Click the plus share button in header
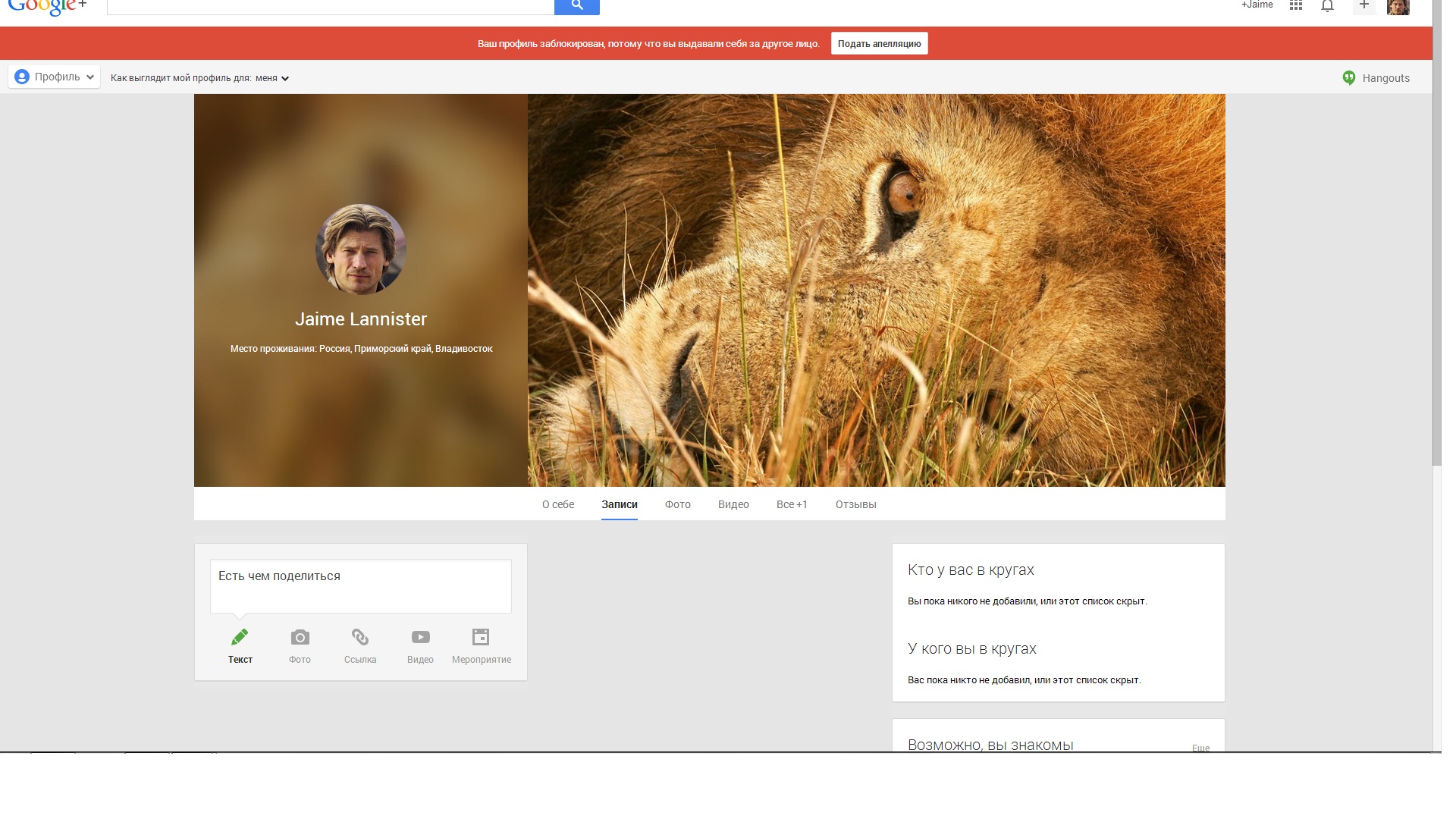 point(1363,6)
